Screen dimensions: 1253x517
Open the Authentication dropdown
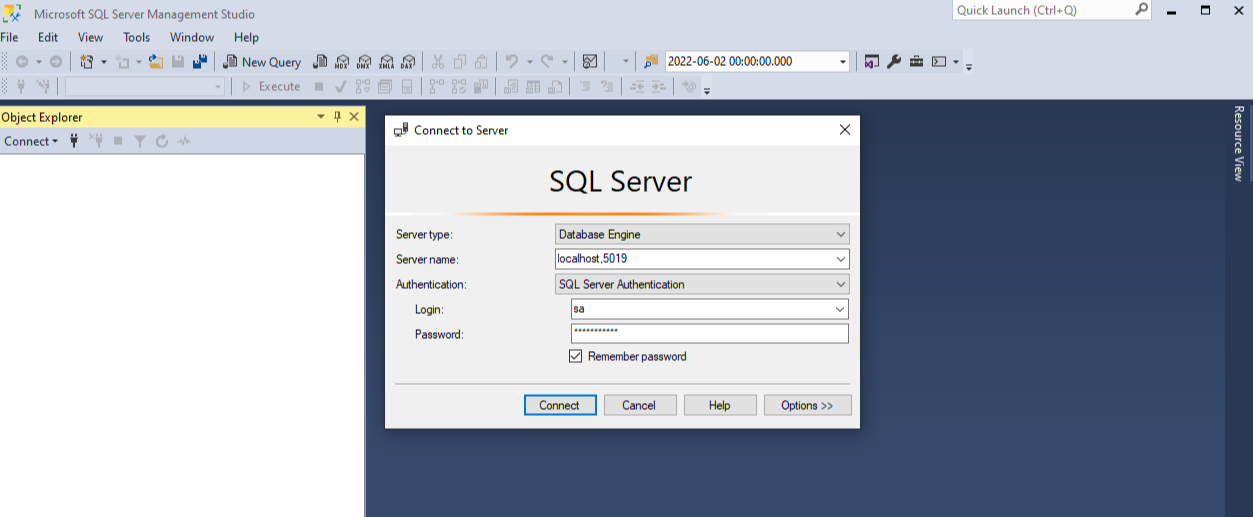pos(702,284)
